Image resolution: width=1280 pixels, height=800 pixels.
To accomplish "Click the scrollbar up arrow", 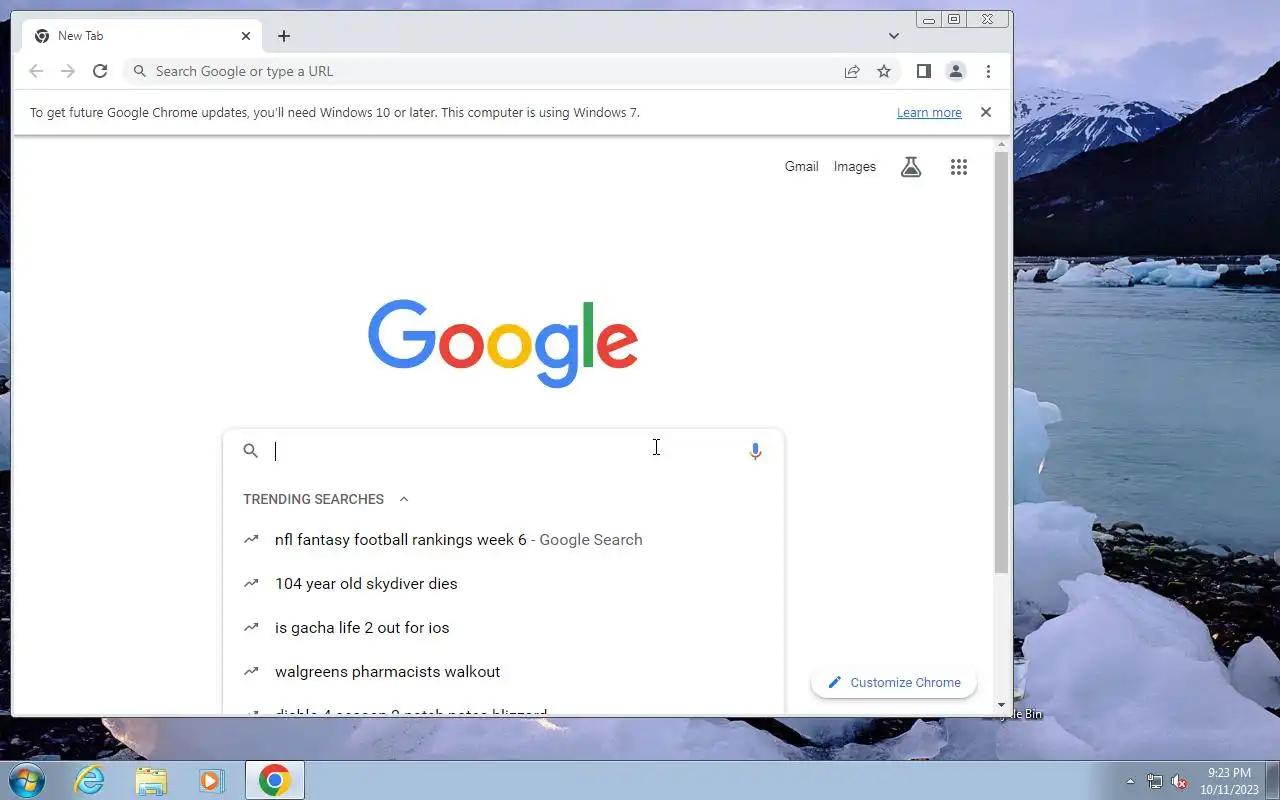I will [x=1002, y=145].
